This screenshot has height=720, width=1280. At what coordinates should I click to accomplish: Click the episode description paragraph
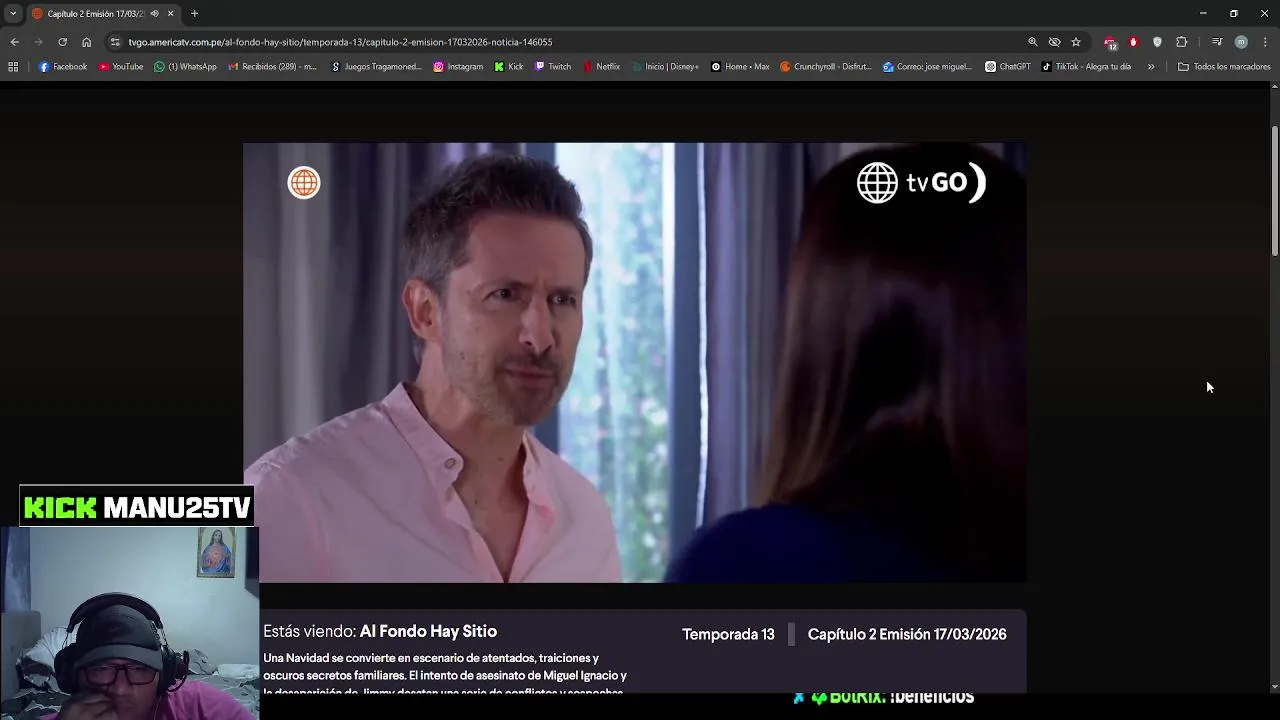(x=445, y=675)
